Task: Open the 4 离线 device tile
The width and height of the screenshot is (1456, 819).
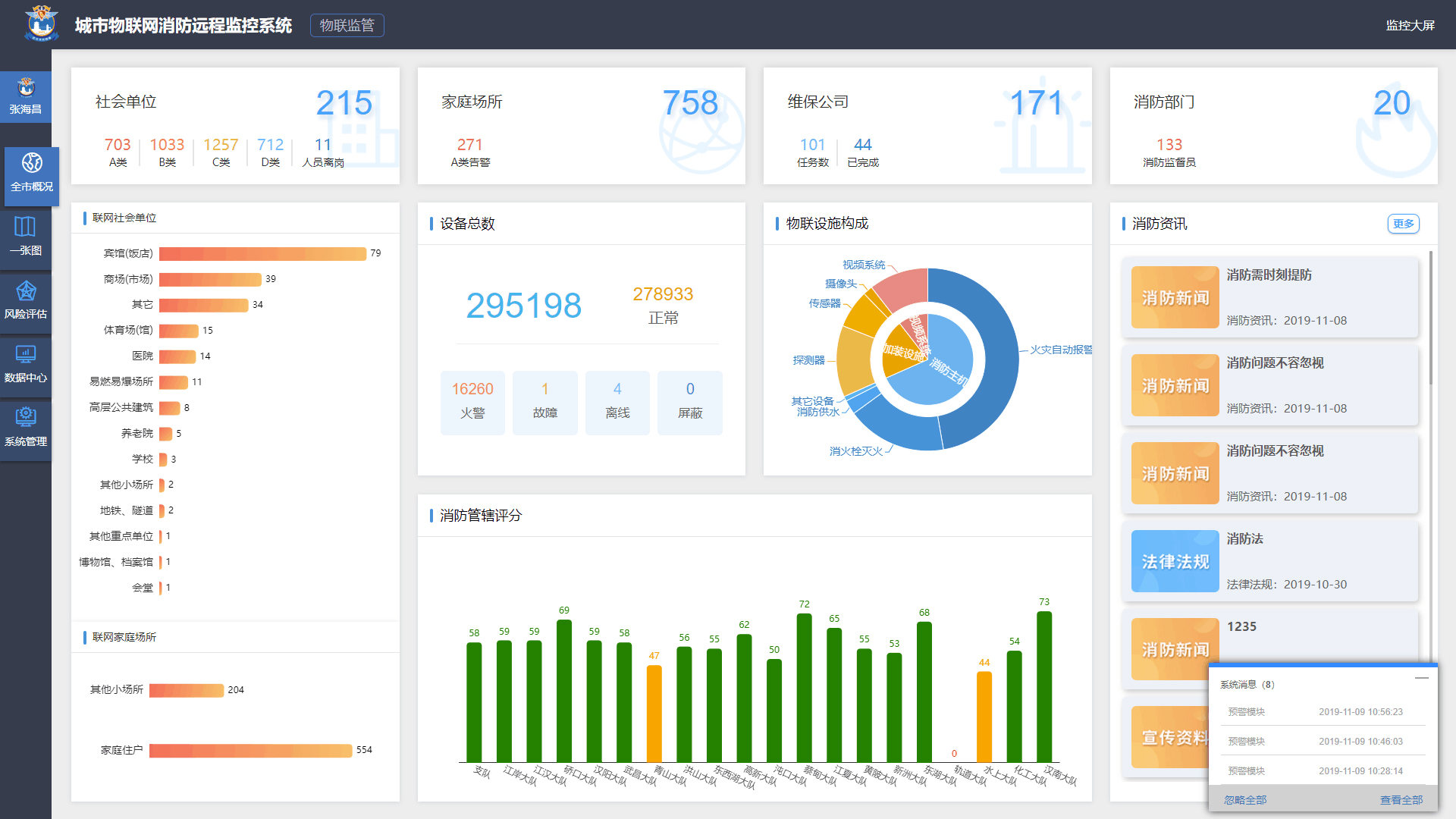Action: pos(617,402)
